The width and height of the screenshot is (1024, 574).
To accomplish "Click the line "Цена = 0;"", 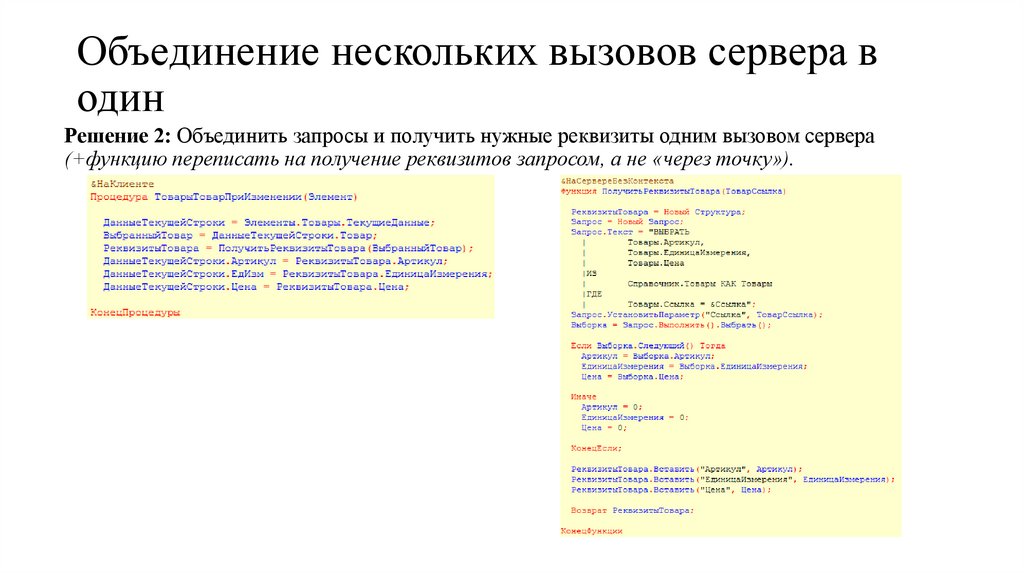I will tap(604, 428).
